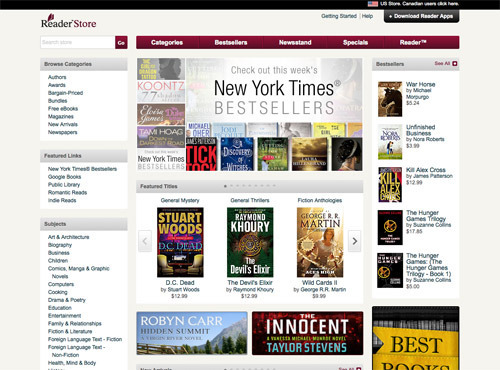
Task: Open the Newsstand menu item
Action: point(295,42)
